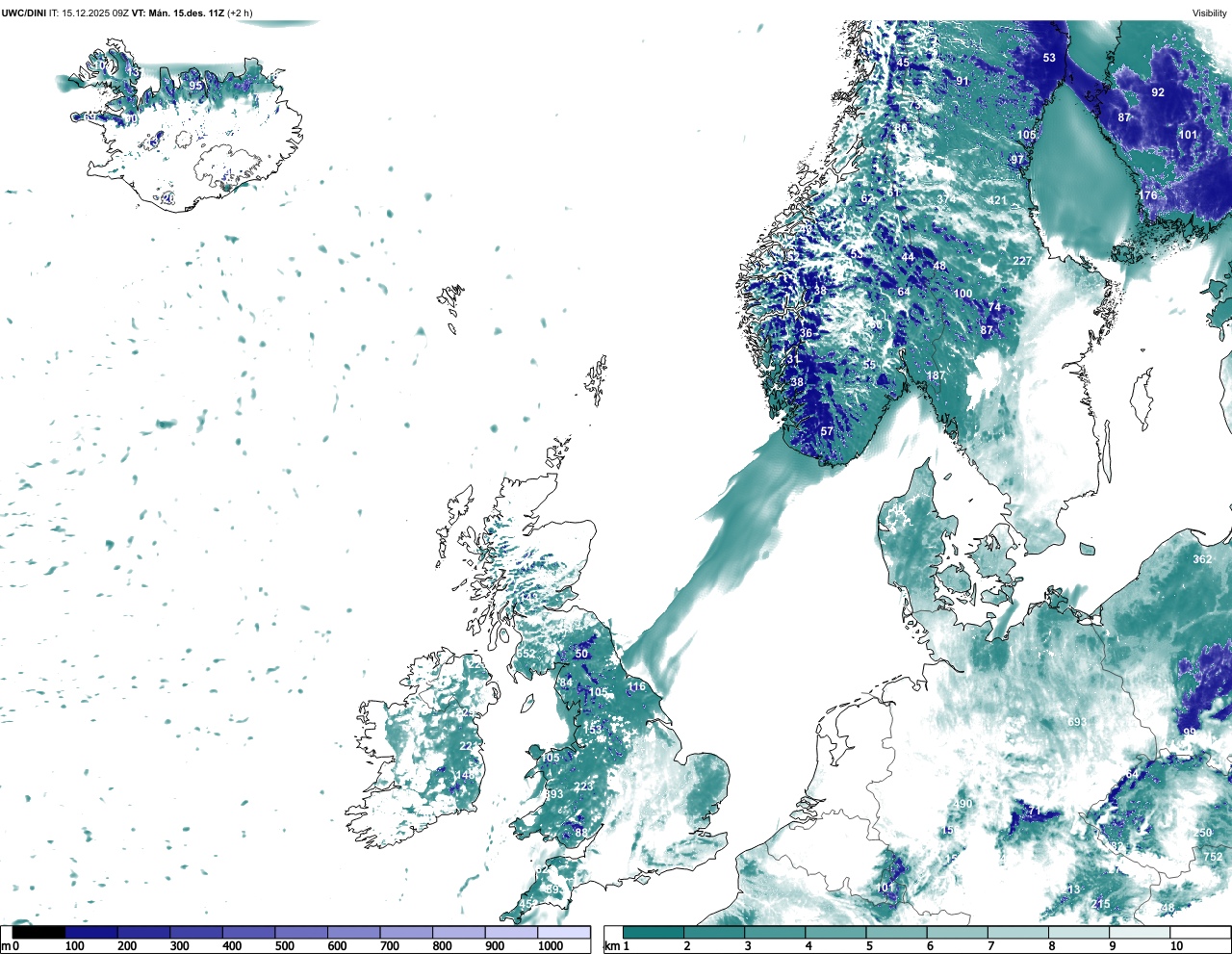This screenshot has width=1232, height=954.
Task: Click the '227' value near the Swedish coast
Action: pyautogui.click(x=1022, y=261)
